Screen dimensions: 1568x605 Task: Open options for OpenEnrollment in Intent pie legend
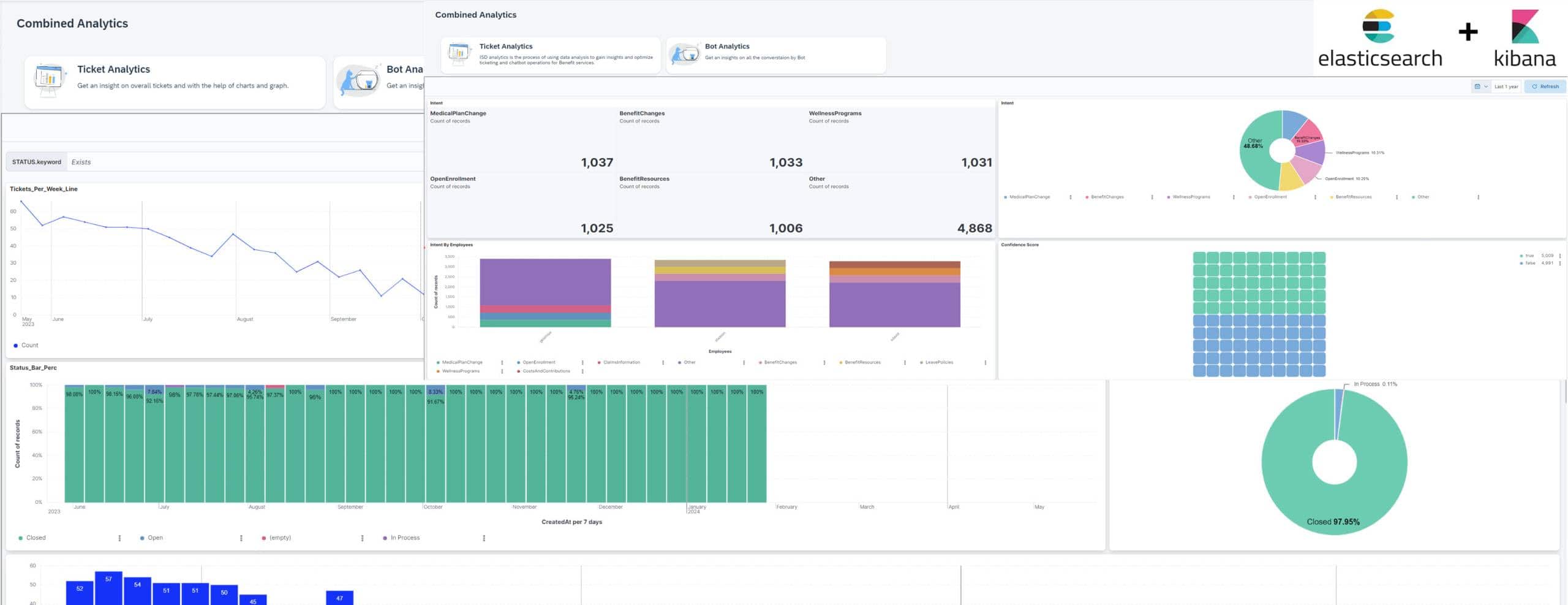[1314, 197]
